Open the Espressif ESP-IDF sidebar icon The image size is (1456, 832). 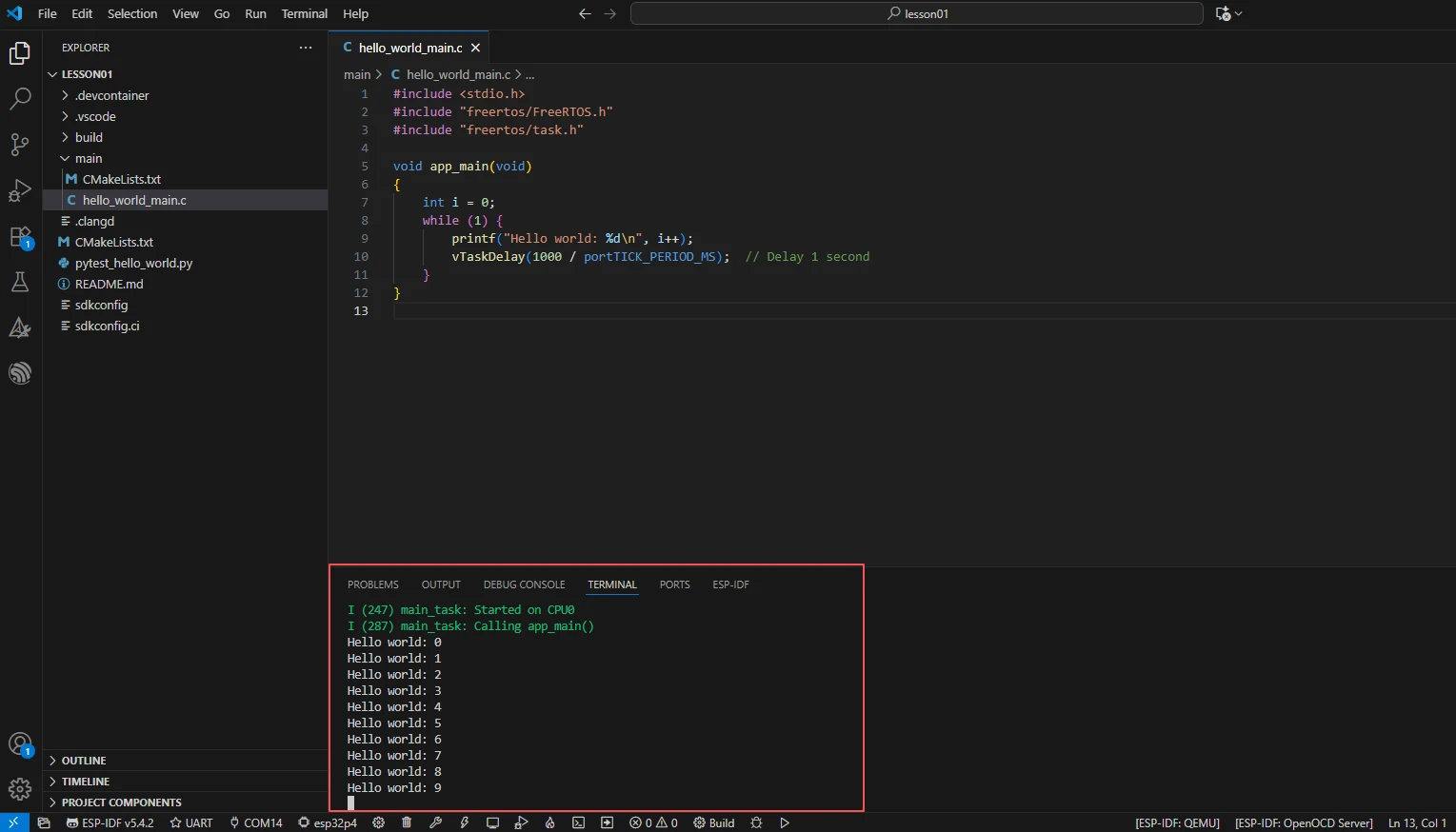pos(20,373)
